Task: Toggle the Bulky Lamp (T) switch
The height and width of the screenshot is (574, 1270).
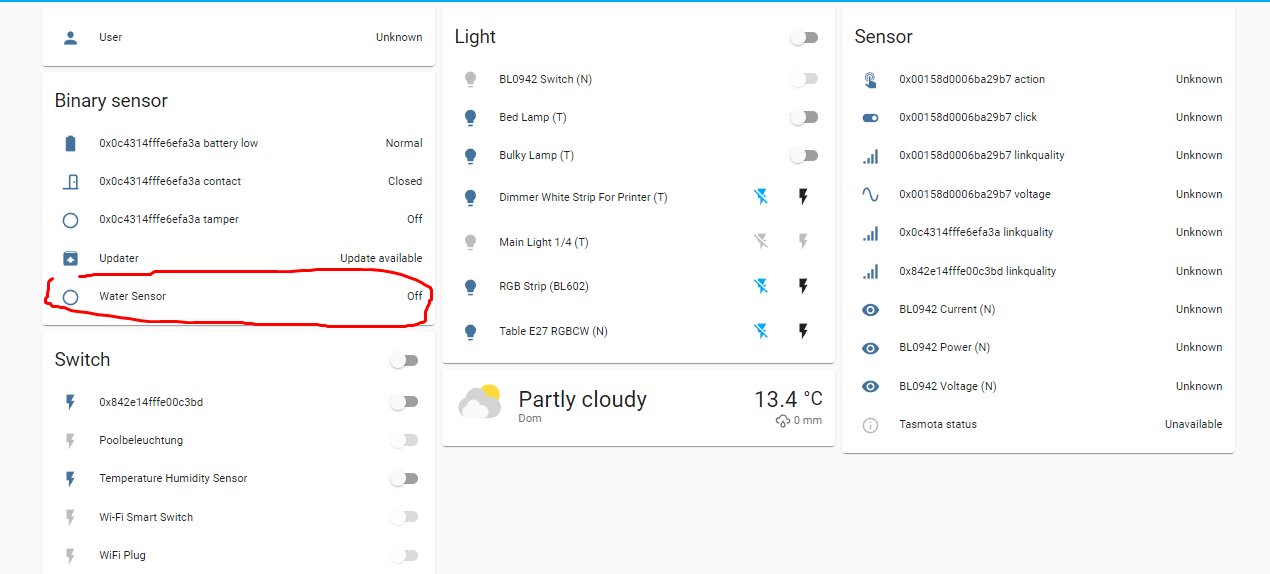Action: tap(804, 156)
